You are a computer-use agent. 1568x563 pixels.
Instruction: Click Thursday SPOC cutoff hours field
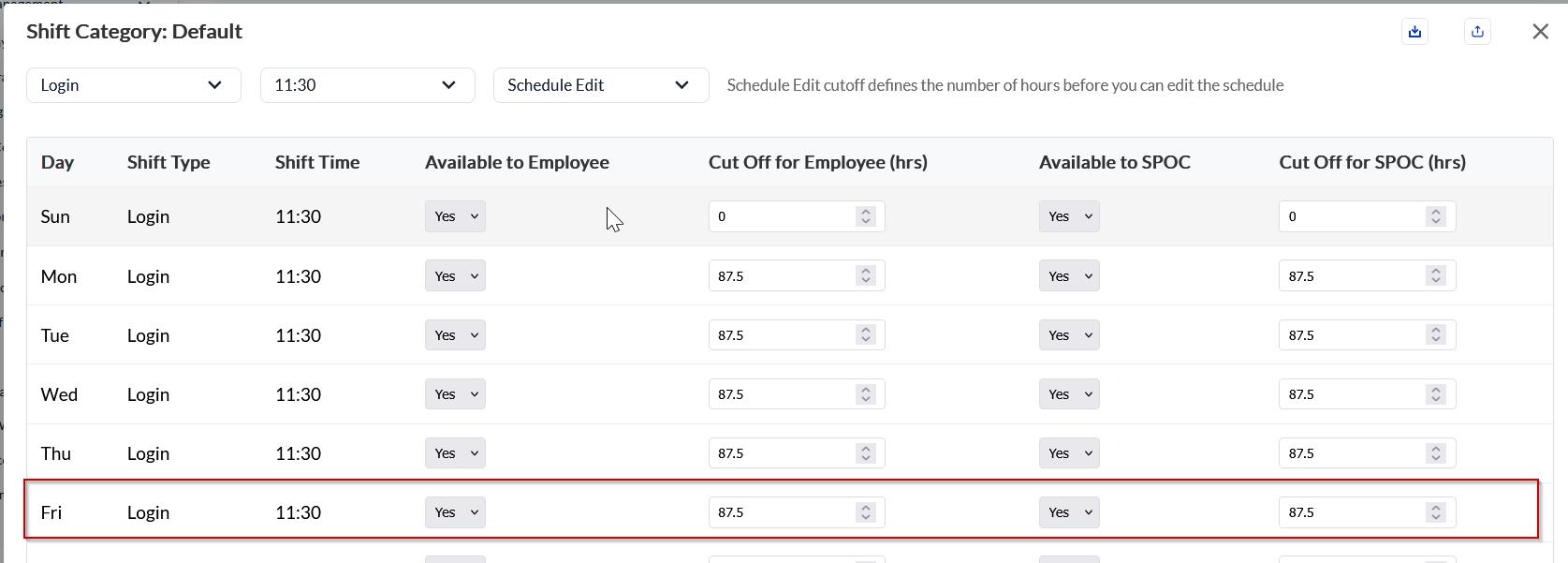[x=1353, y=453]
